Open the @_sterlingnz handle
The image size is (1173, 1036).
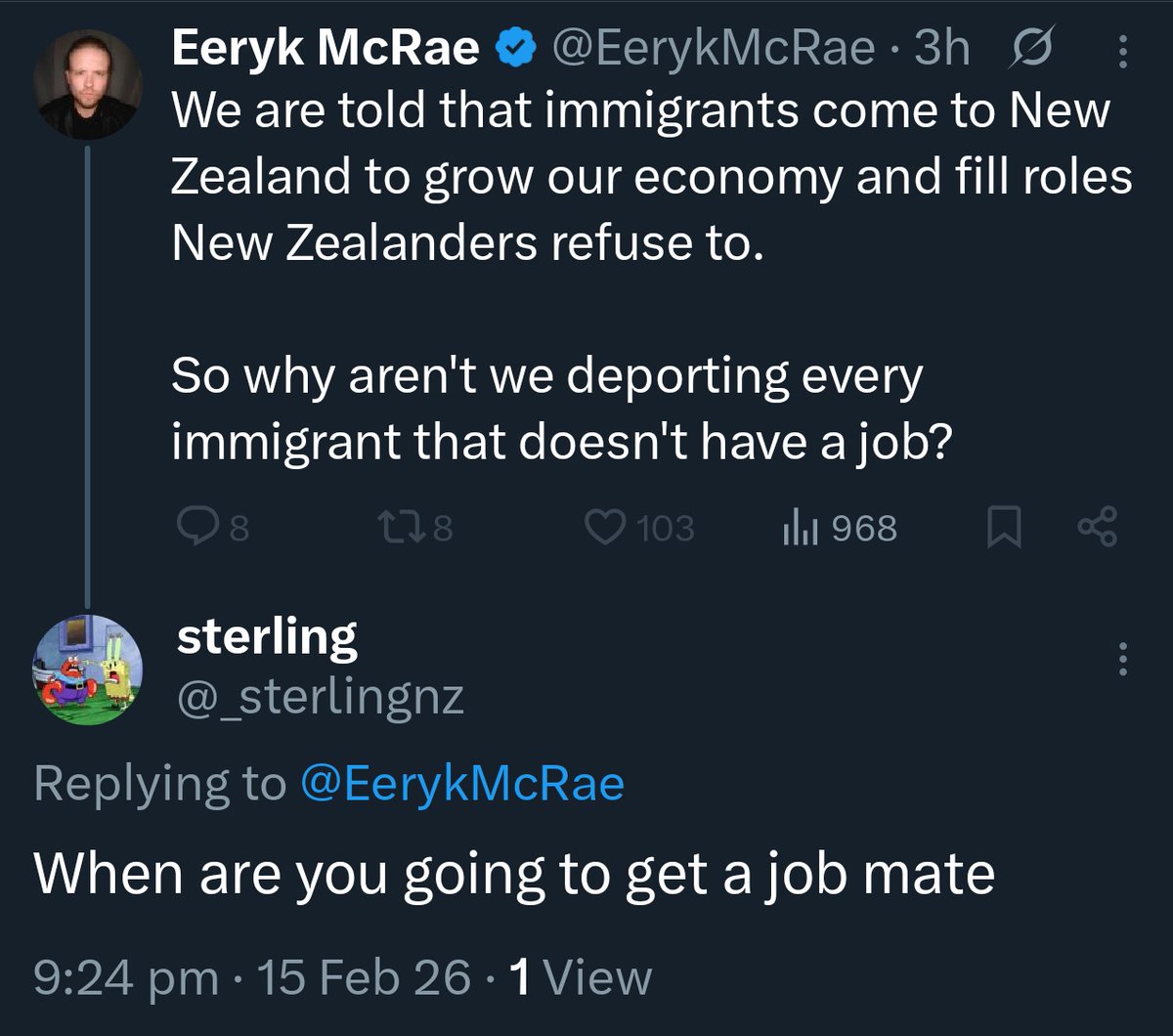tap(320, 696)
